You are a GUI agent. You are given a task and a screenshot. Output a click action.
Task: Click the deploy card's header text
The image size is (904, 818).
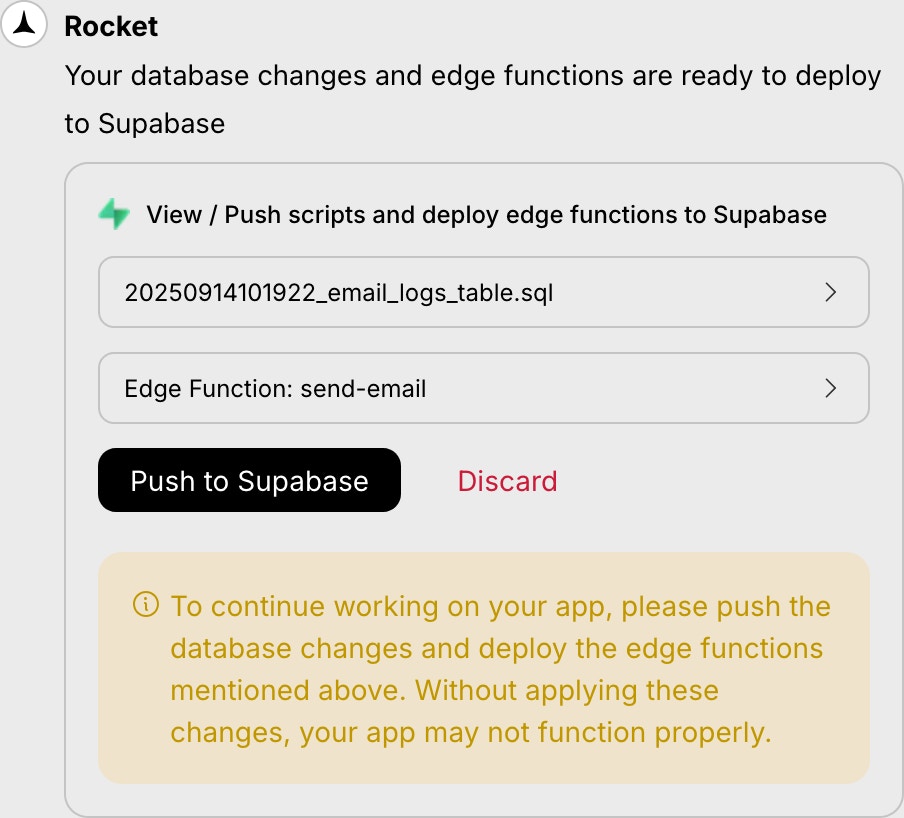point(486,214)
